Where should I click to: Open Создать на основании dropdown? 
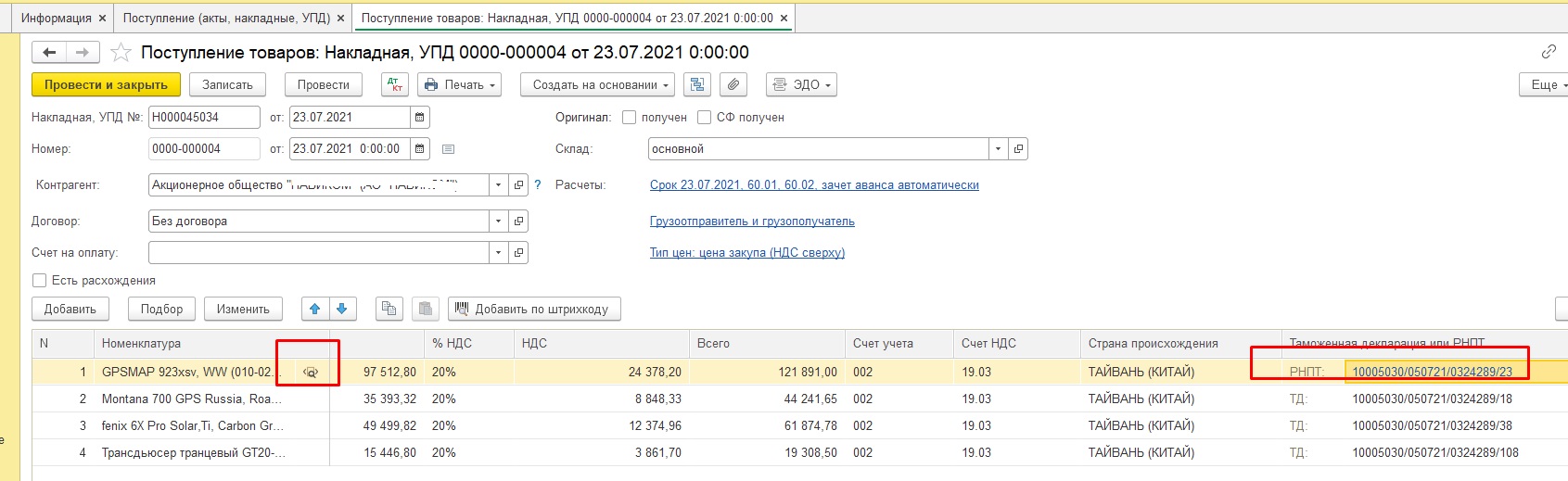[x=601, y=84]
